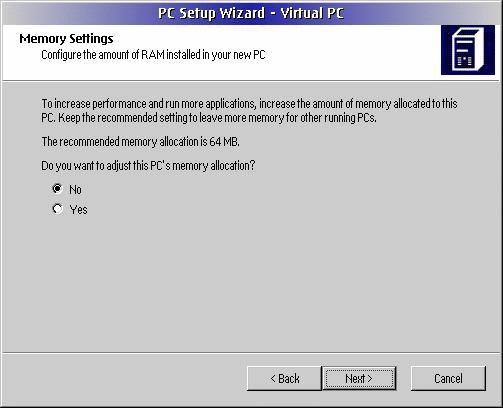Click the separator line above the buttons

coord(251,352)
